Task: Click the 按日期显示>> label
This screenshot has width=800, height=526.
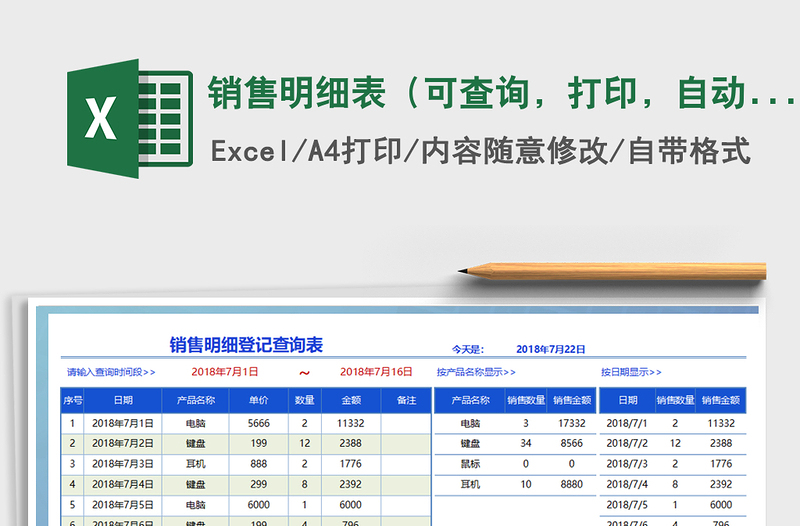Action: click(631, 372)
